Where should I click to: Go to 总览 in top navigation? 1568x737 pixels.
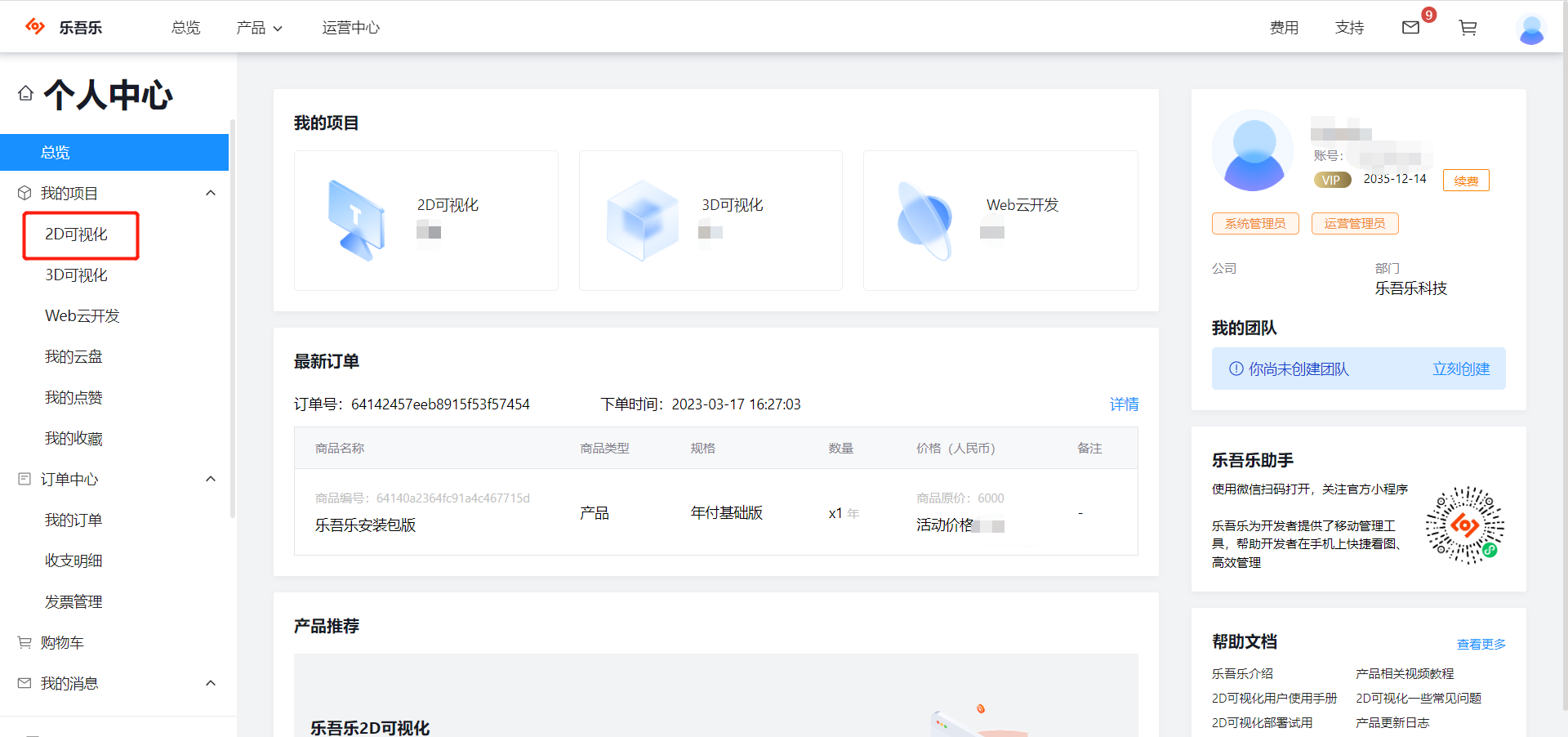(x=186, y=28)
